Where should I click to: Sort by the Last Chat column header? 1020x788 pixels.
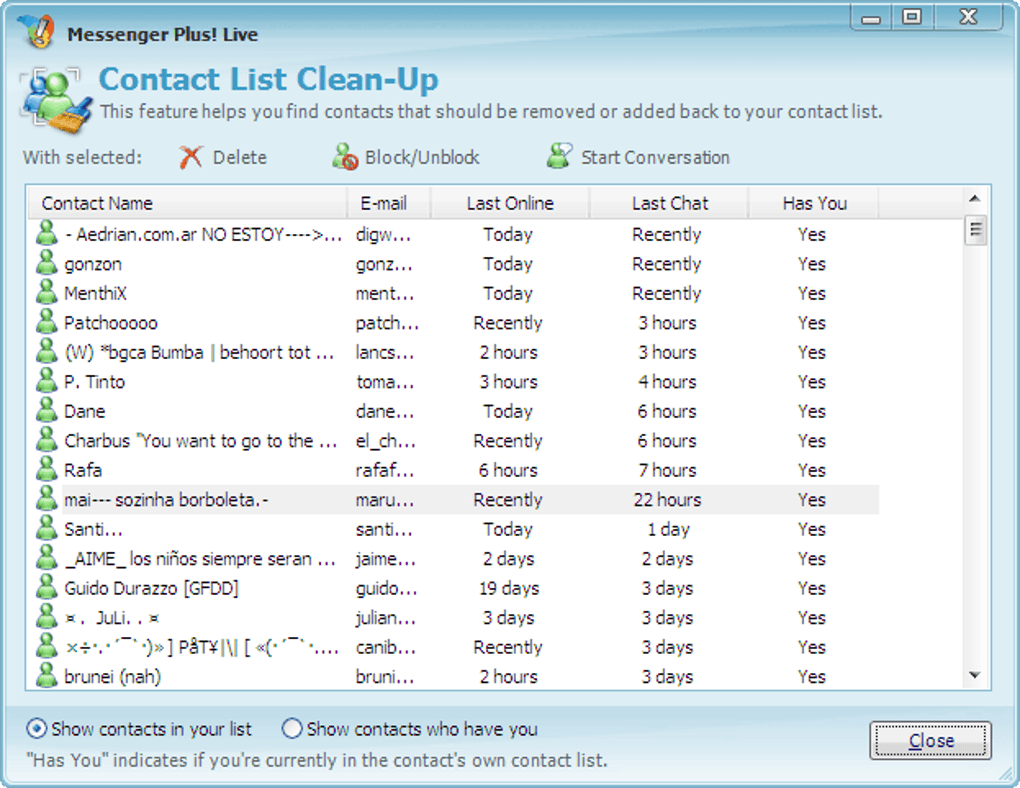(x=669, y=203)
